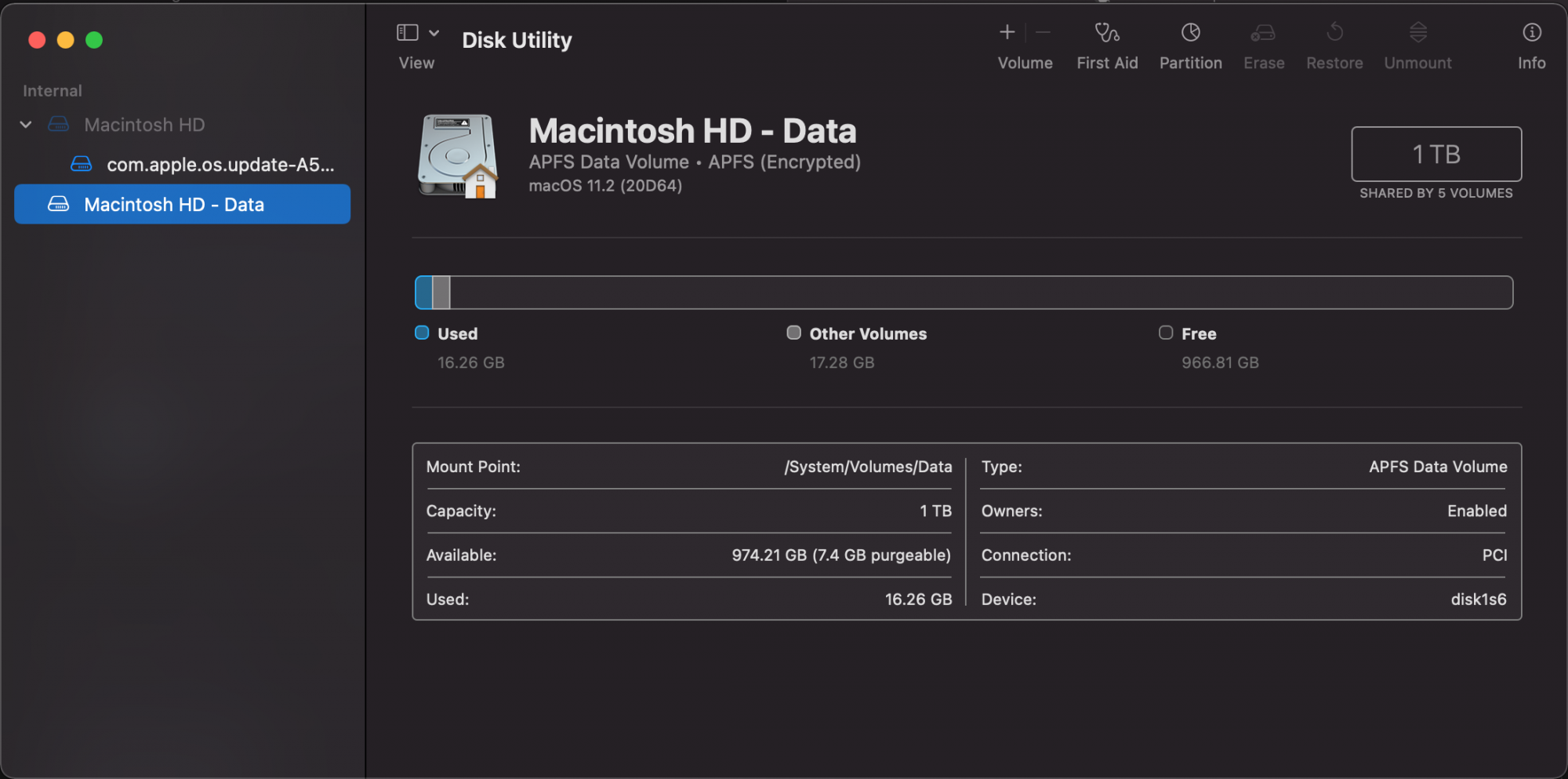Viewport: 1568px width, 779px height.
Task: Click the 16.26 GB value under Used legend
Action: 471,362
